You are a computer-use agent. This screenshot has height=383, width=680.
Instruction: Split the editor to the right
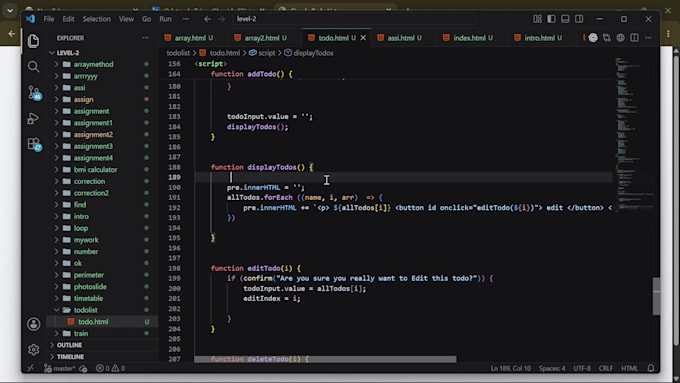point(634,38)
